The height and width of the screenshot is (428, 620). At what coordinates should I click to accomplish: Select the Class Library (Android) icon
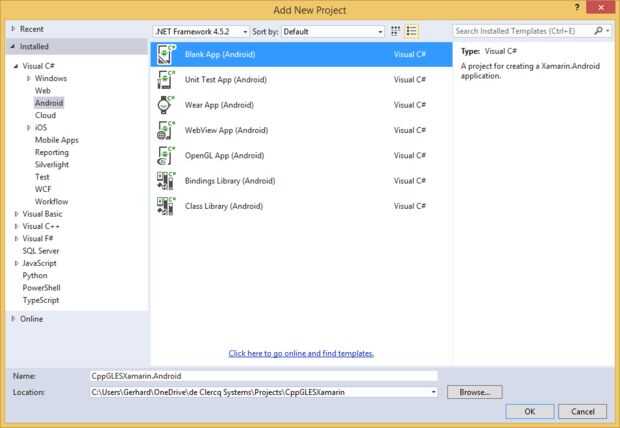[166, 206]
